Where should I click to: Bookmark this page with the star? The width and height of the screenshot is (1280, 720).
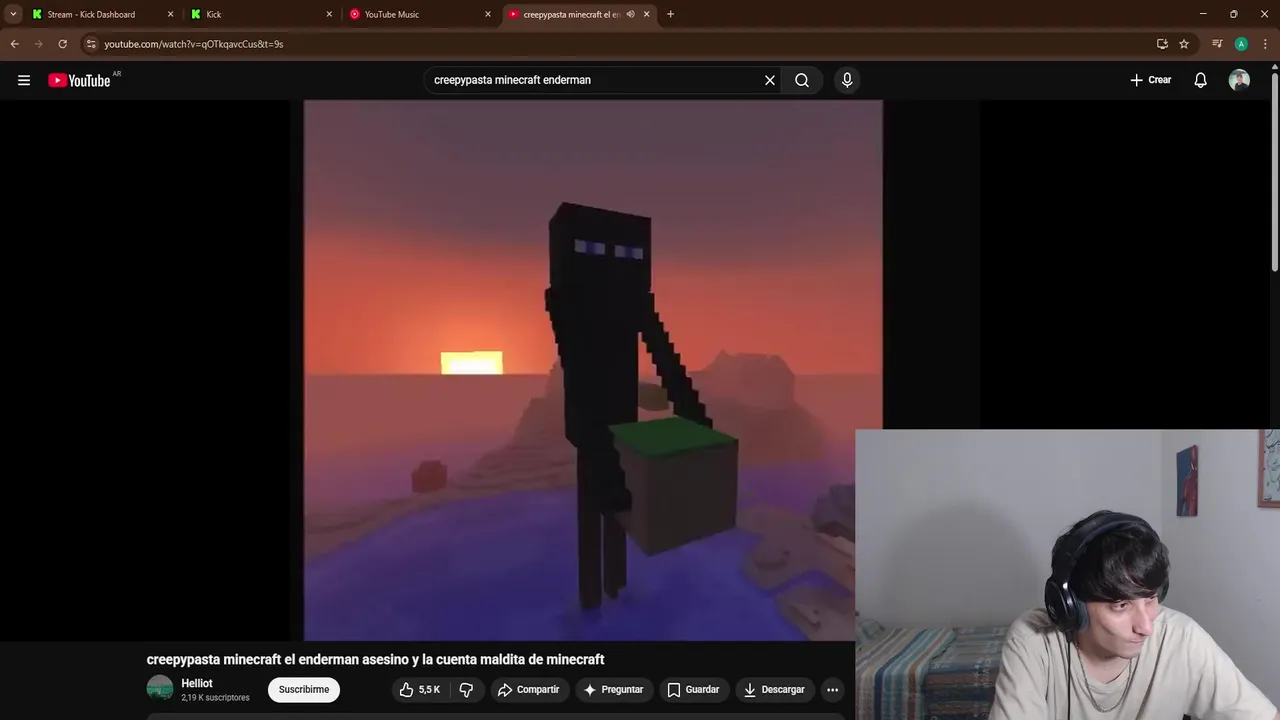tap(1184, 44)
